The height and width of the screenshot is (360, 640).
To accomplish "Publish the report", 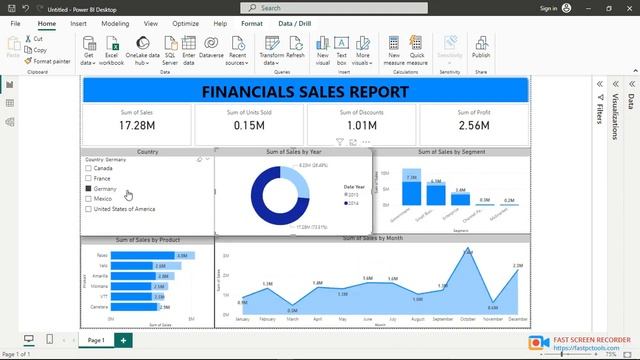I will pyautogui.click(x=481, y=47).
